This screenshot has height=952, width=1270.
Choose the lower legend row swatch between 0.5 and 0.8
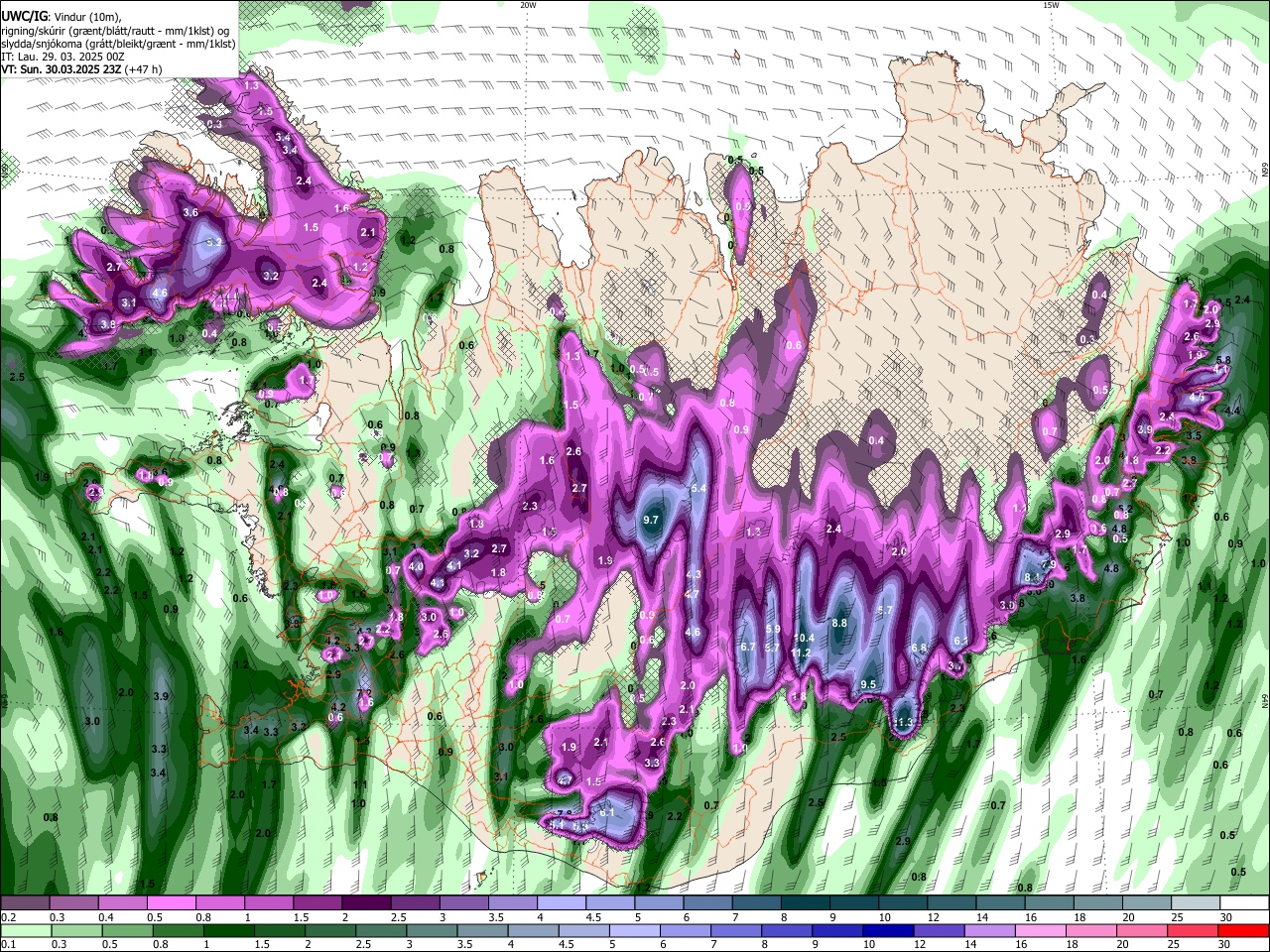[127, 931]
